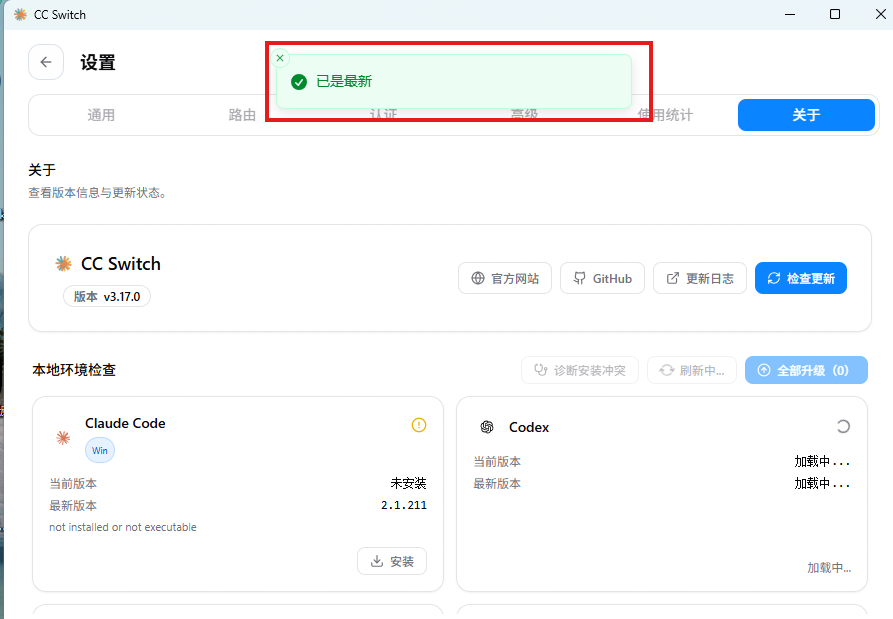Click the 刷新中... refresh button
Screen dimensions: 893x619
[692, 370]
